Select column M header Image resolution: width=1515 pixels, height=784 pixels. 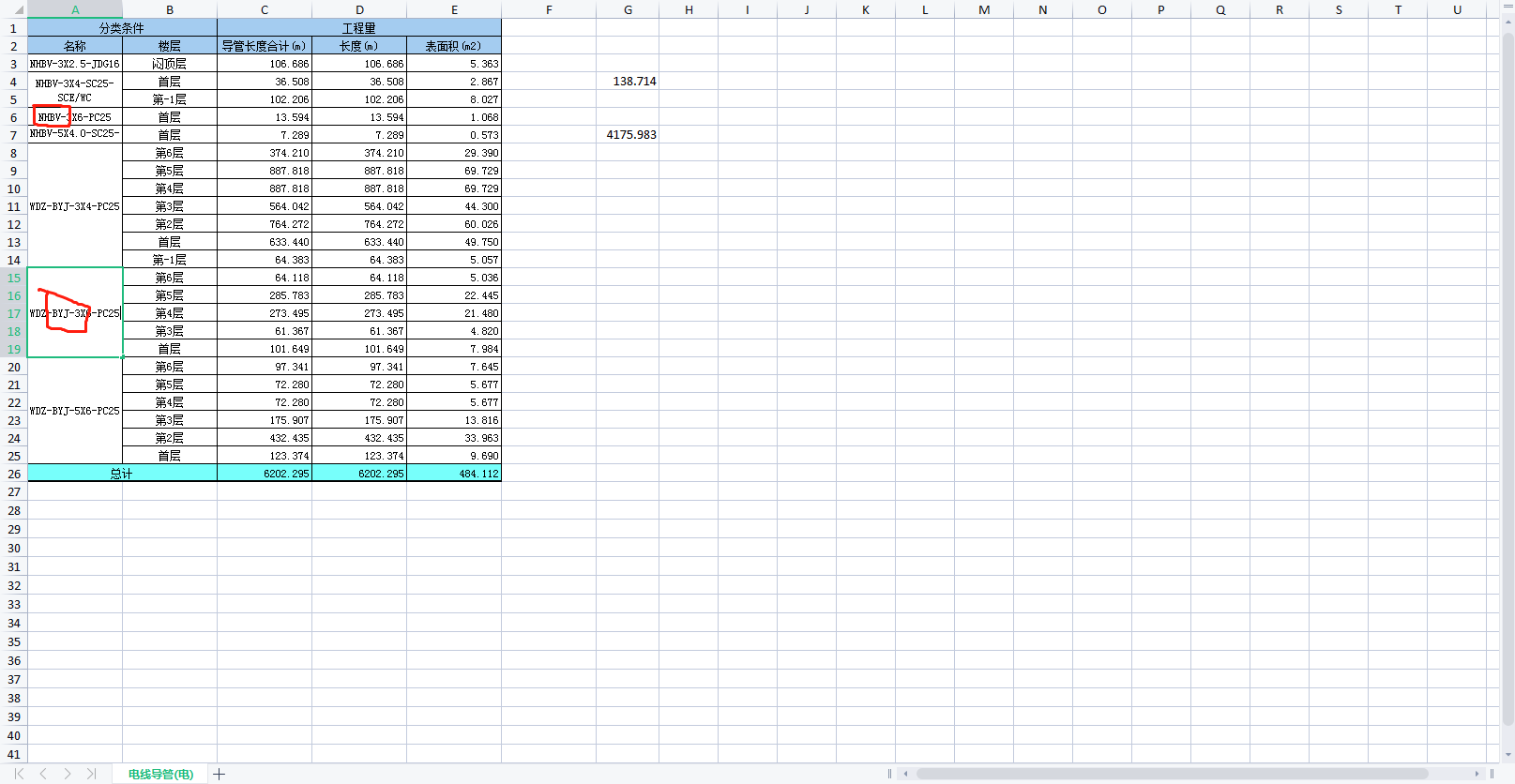984,9
